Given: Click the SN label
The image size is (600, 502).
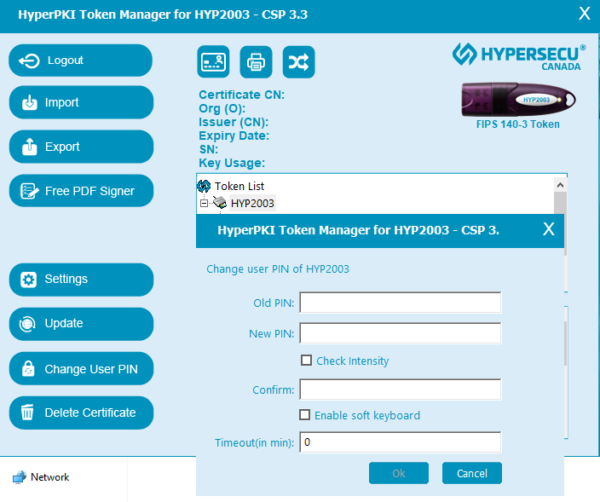Looking at the screenshot, I should pyautogui.click(x=209, y=149).
